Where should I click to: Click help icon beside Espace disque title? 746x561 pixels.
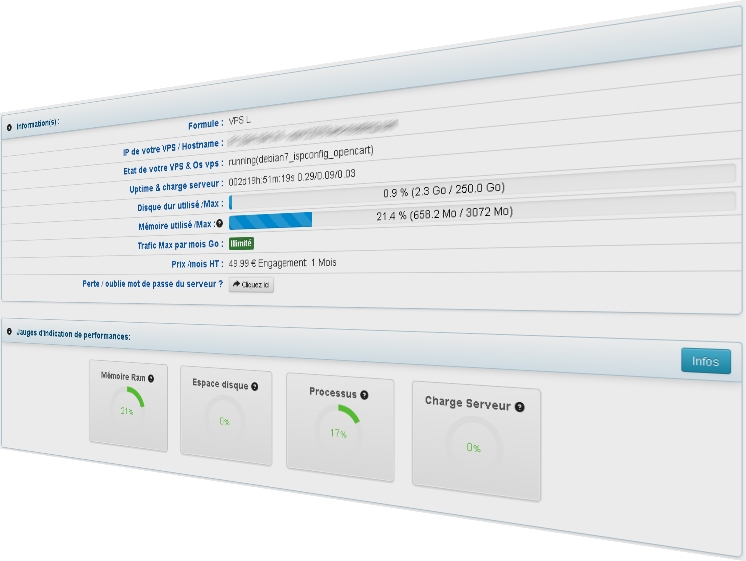pyautogui.click(x=255, y=386)
